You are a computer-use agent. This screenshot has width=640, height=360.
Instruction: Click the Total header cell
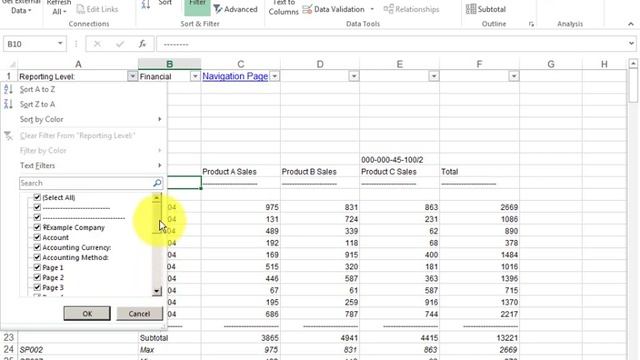click(479, 171)
